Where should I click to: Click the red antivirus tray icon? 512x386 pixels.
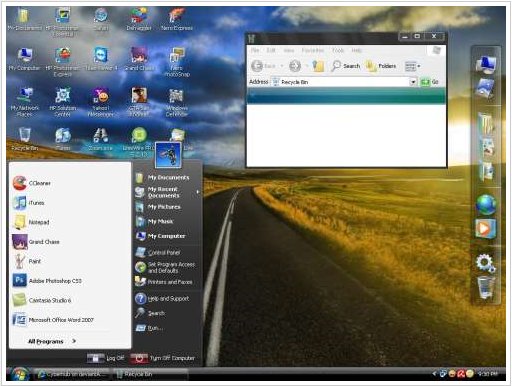point(461,374)
